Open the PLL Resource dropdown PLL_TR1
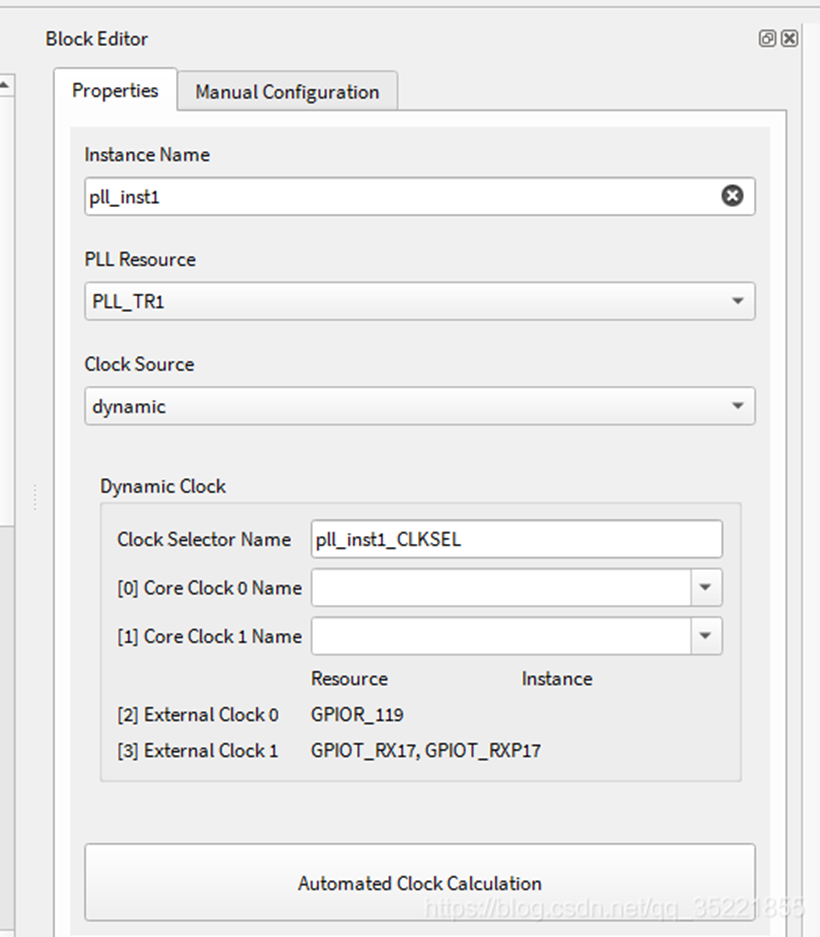Screen dimensions: 820x937 420,301
